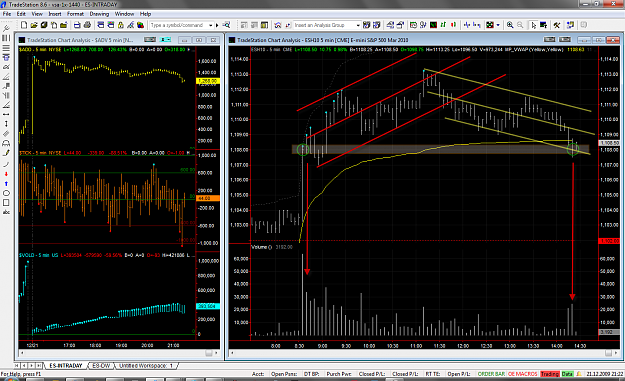Click the hammer and wrench tools icon
Image resolution: width=625 pixels, height=381 pixels.
coord(557,25)
